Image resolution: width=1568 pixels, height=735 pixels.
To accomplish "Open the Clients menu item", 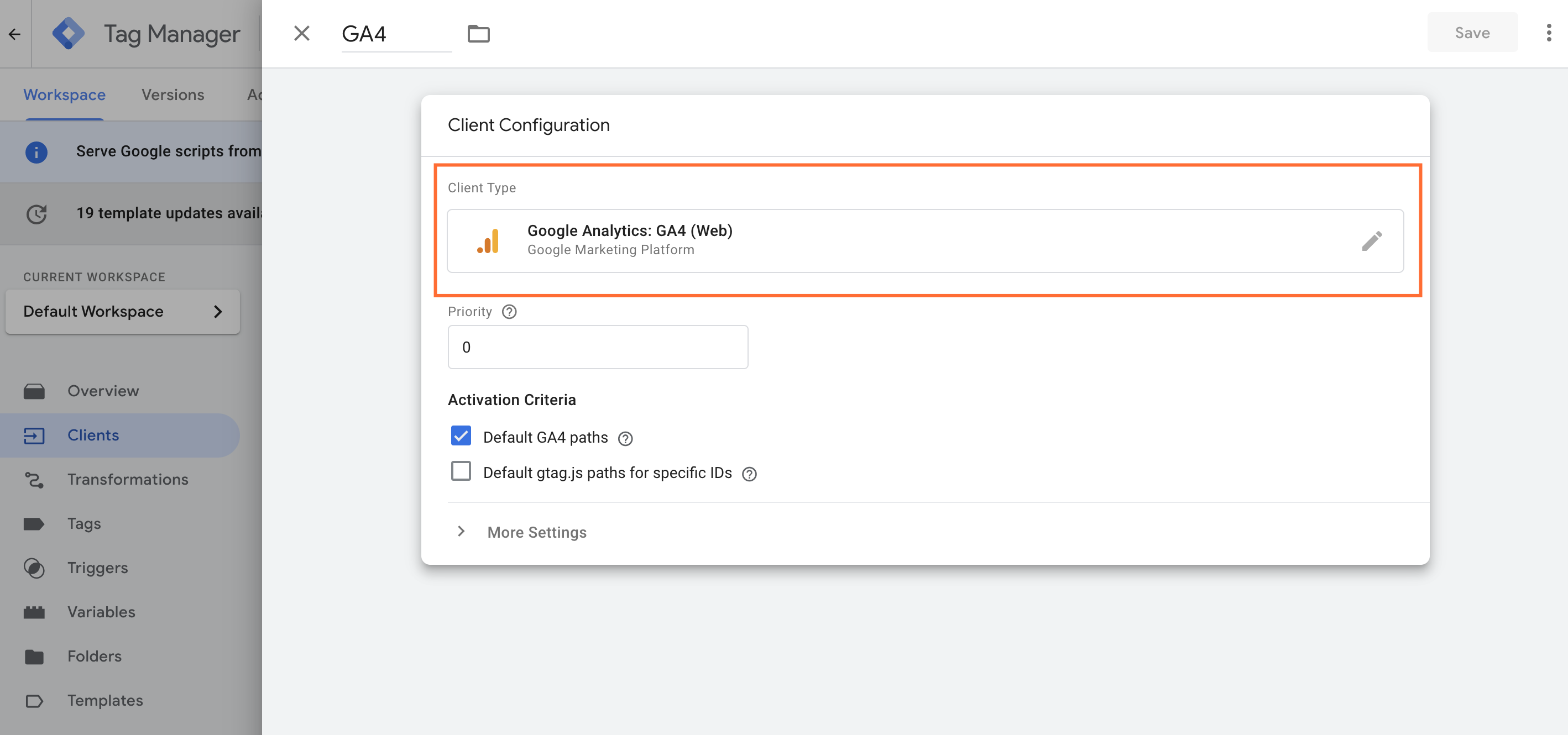I will coord(120,435).
